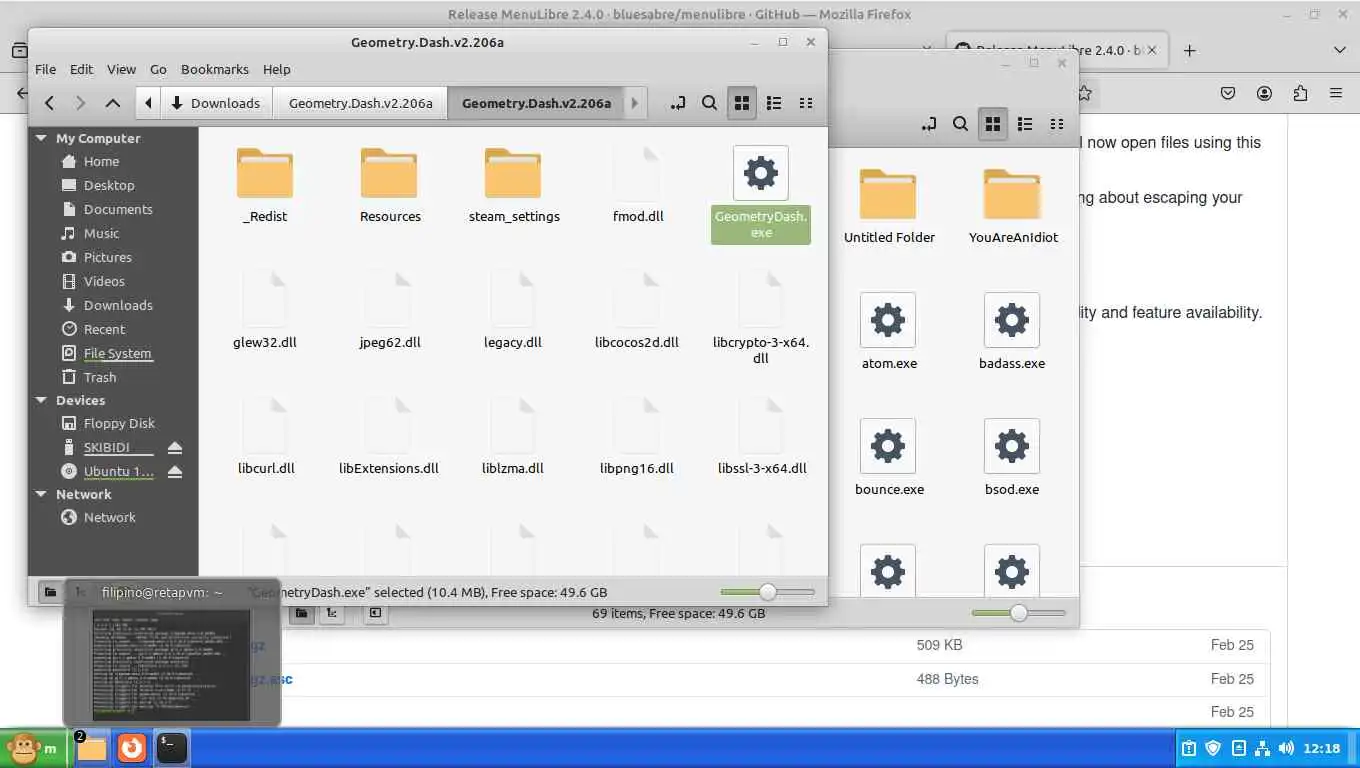This screenshot has width=1360, height=768.
Task: Open the volume tray icon
Action: tap(1285, 748)
